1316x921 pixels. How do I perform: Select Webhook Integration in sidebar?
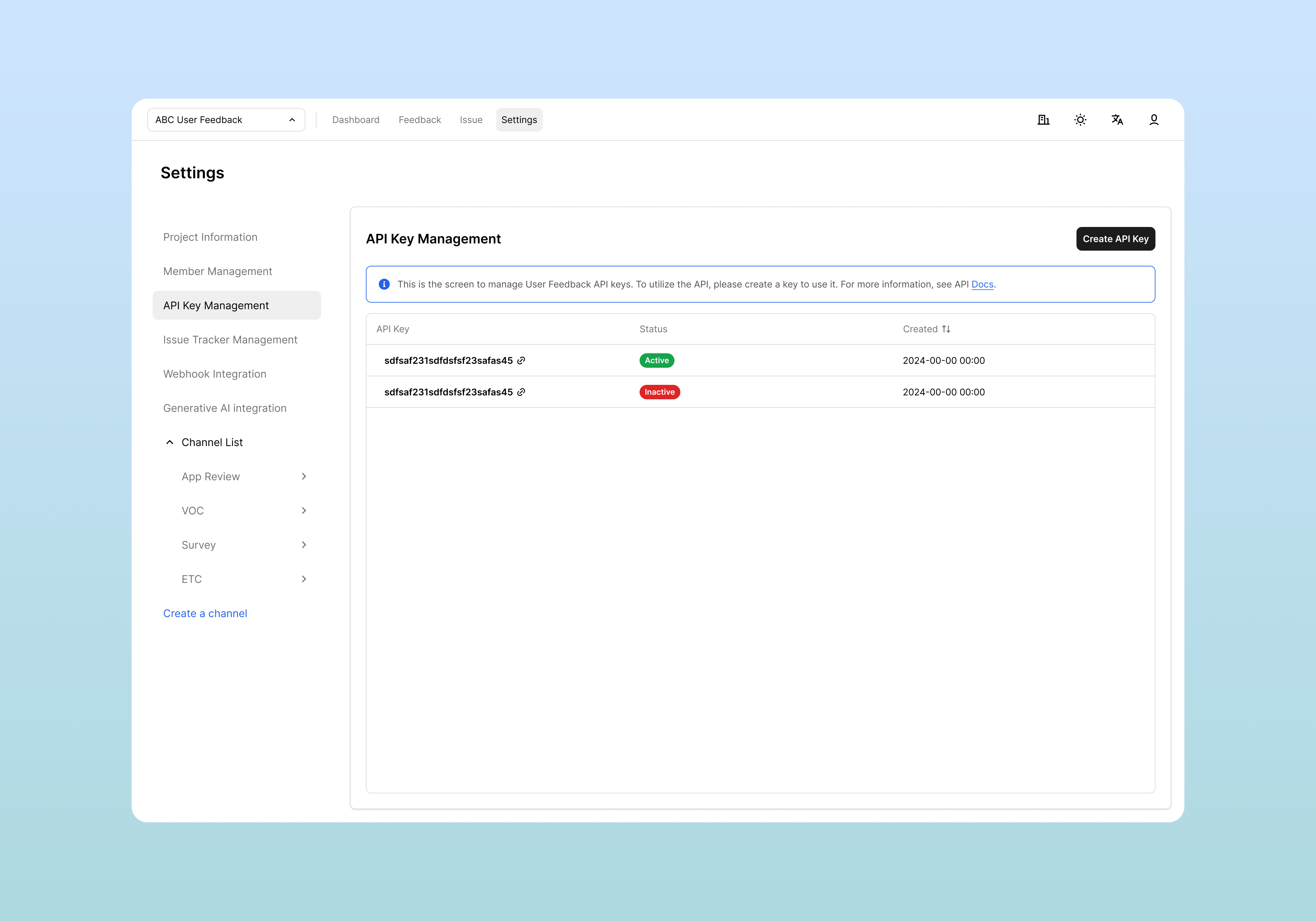coord(215,374)
